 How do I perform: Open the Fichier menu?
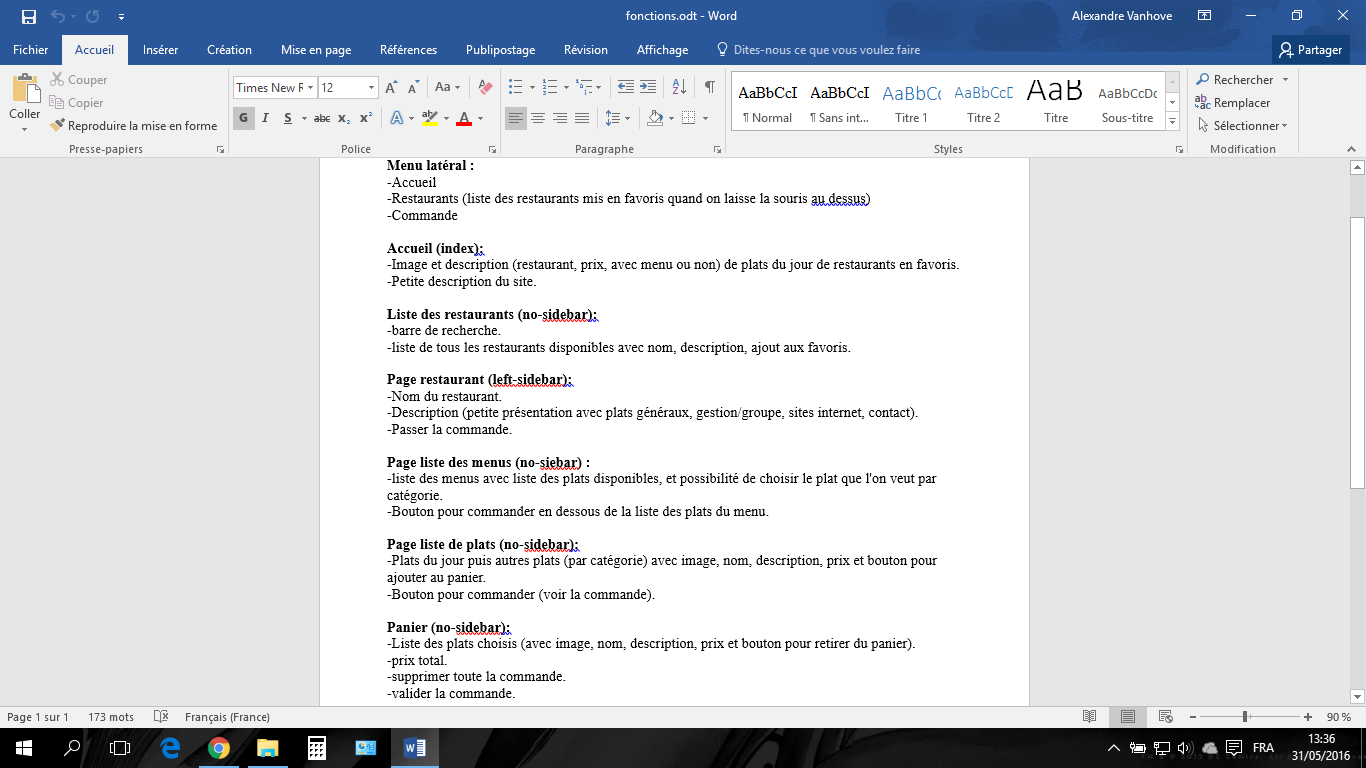(31, 49)
